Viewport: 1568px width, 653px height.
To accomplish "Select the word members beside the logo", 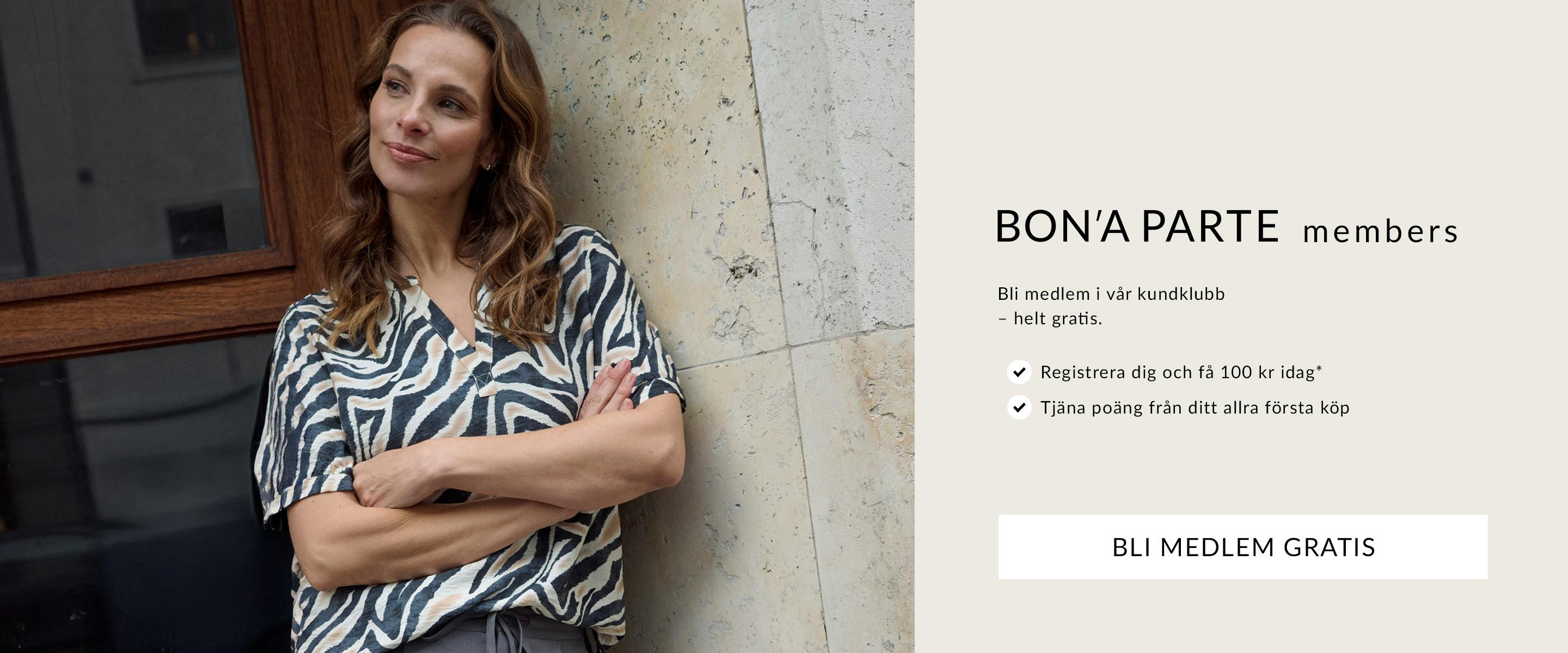I will (x=1381, y=231).
